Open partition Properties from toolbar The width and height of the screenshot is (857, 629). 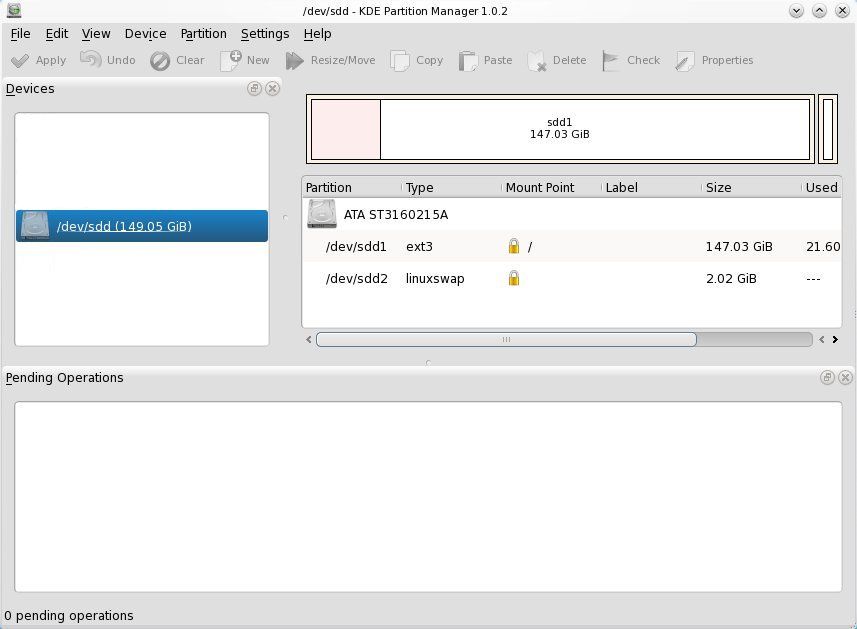pyautogui.click(x=685, y=61)
